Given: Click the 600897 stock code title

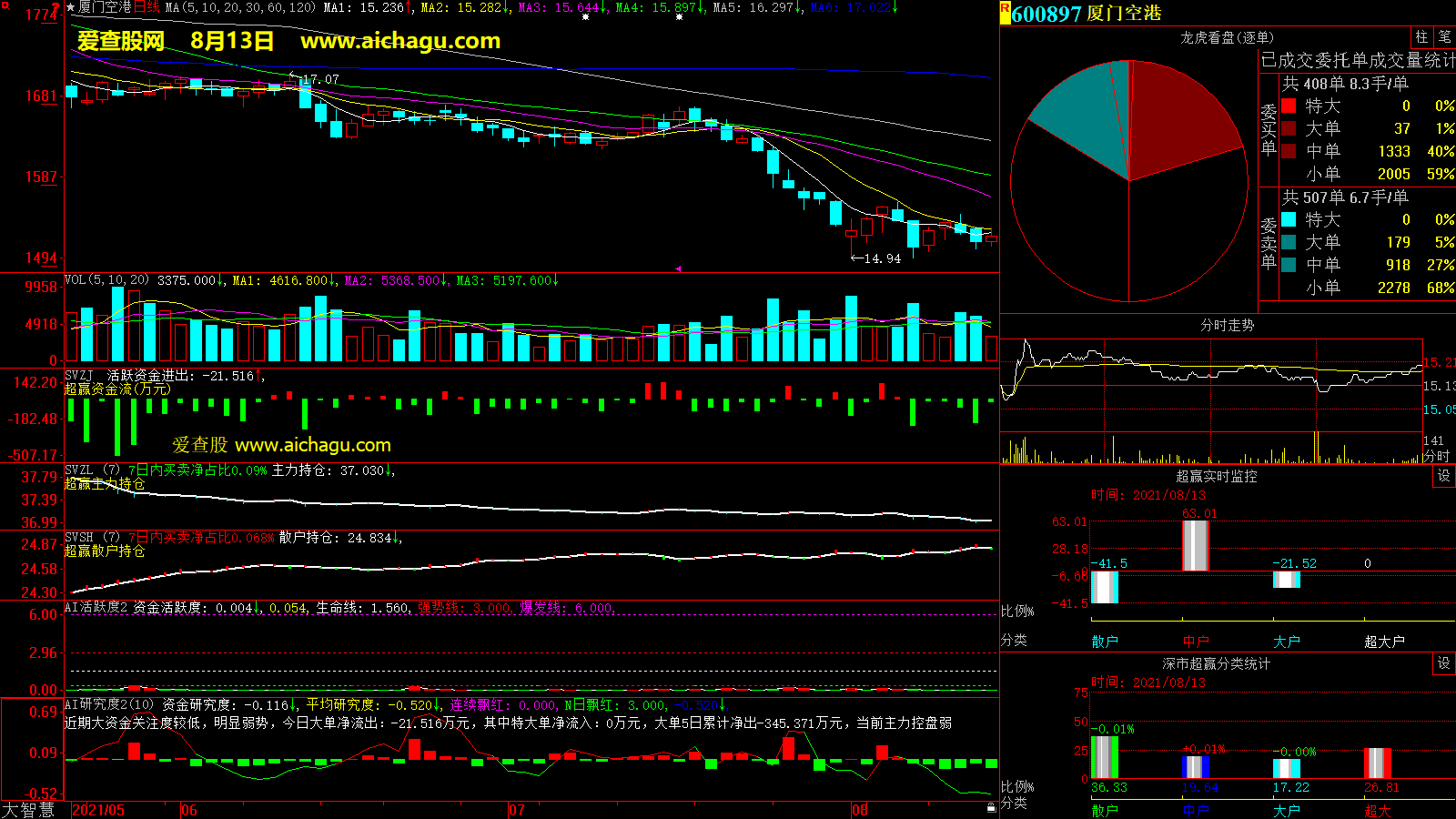Looking at the screenshot, I should (x=1046, y=14).
